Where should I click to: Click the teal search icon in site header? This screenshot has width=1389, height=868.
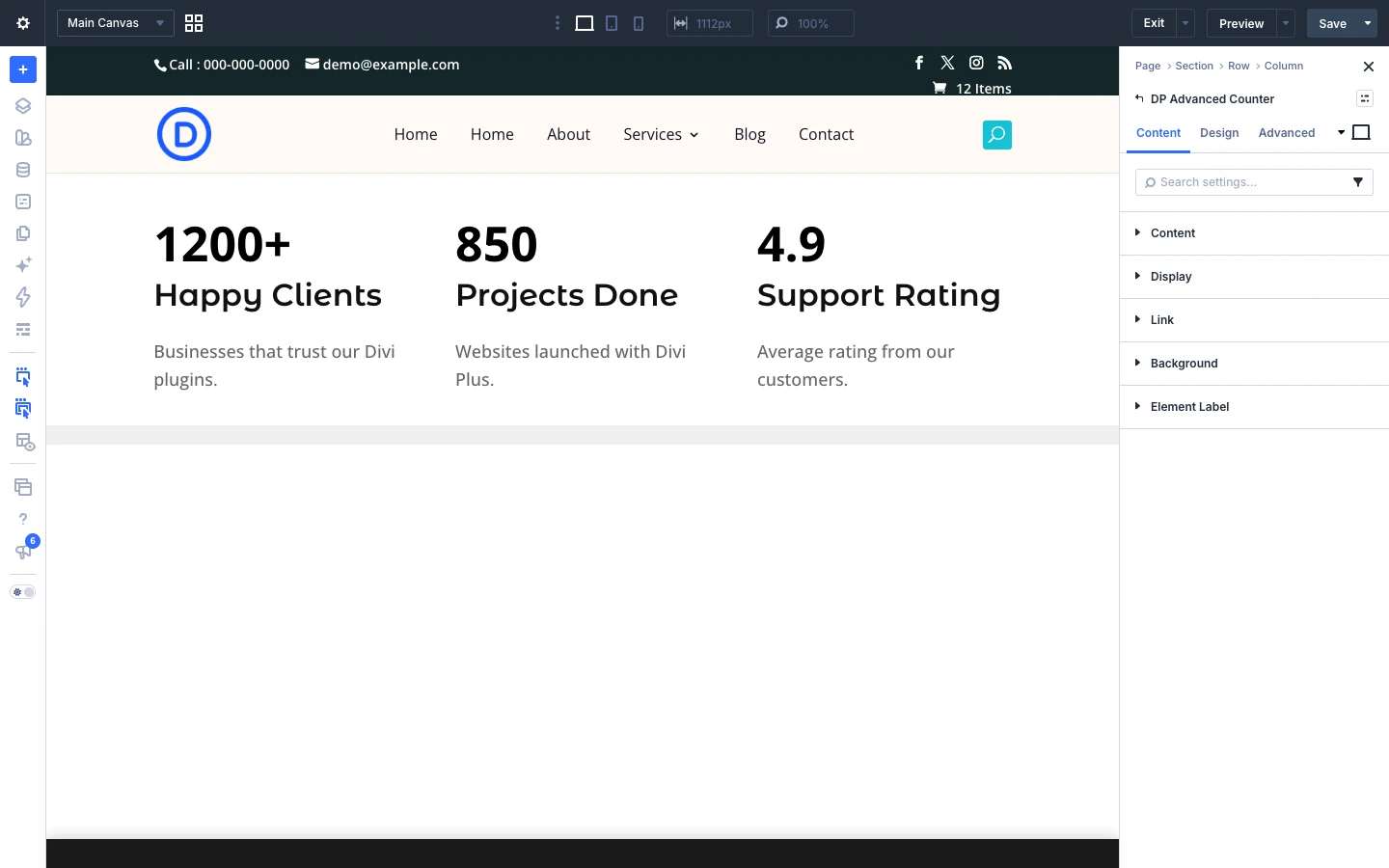click(997, 135)
